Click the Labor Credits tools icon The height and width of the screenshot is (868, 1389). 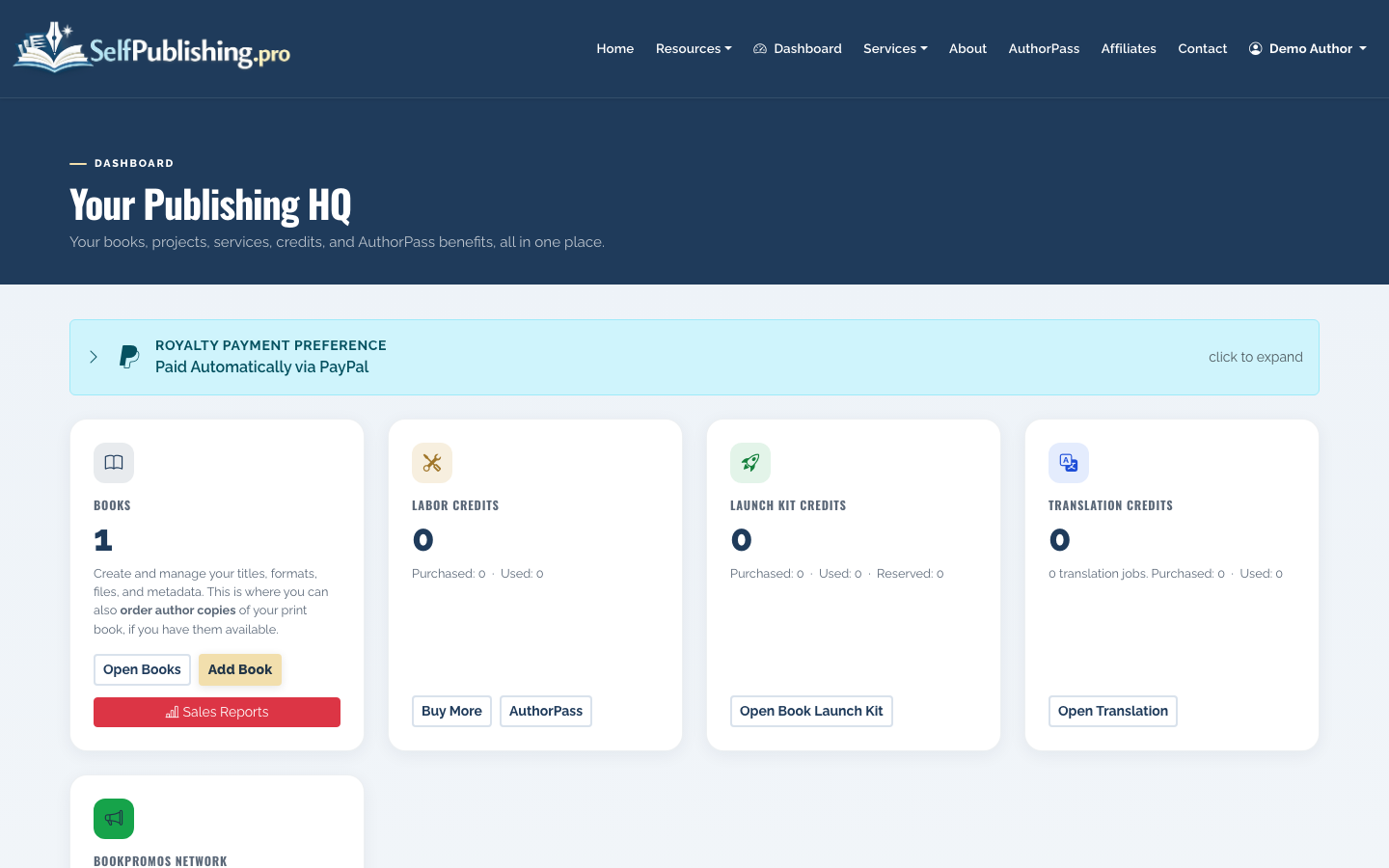point(432,463)
